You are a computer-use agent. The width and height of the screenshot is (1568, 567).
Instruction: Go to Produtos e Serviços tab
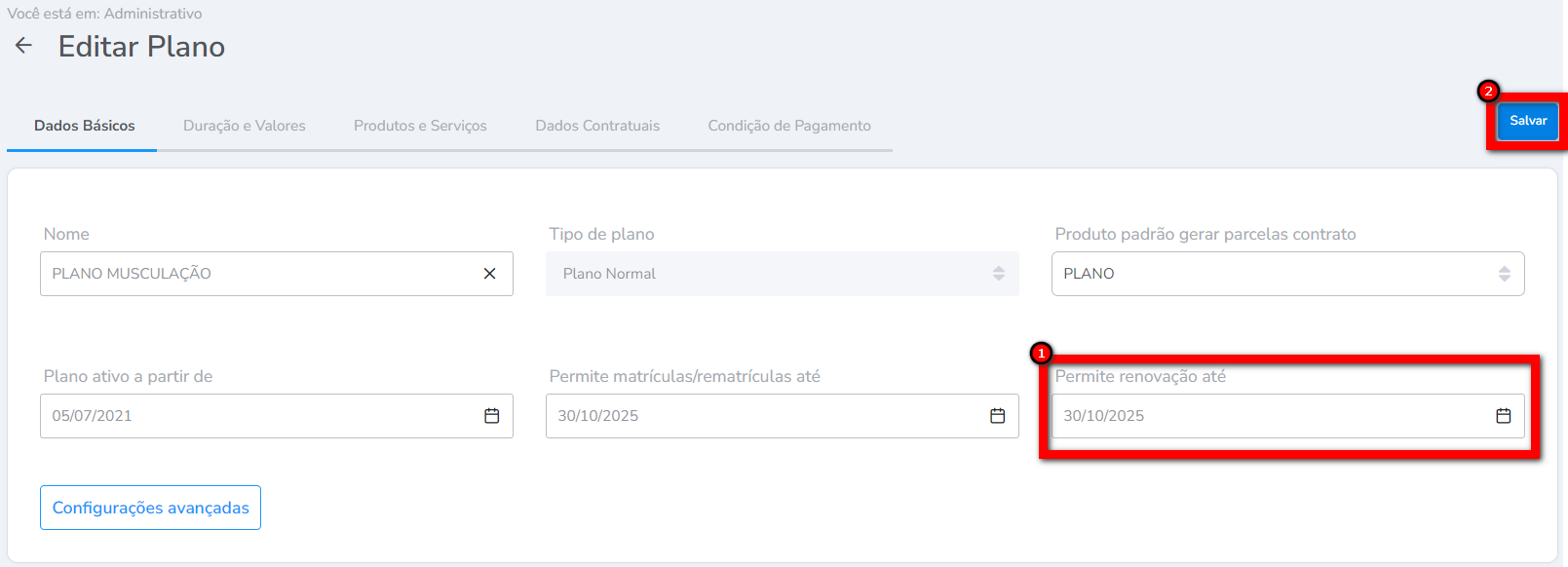coord(420,126)
